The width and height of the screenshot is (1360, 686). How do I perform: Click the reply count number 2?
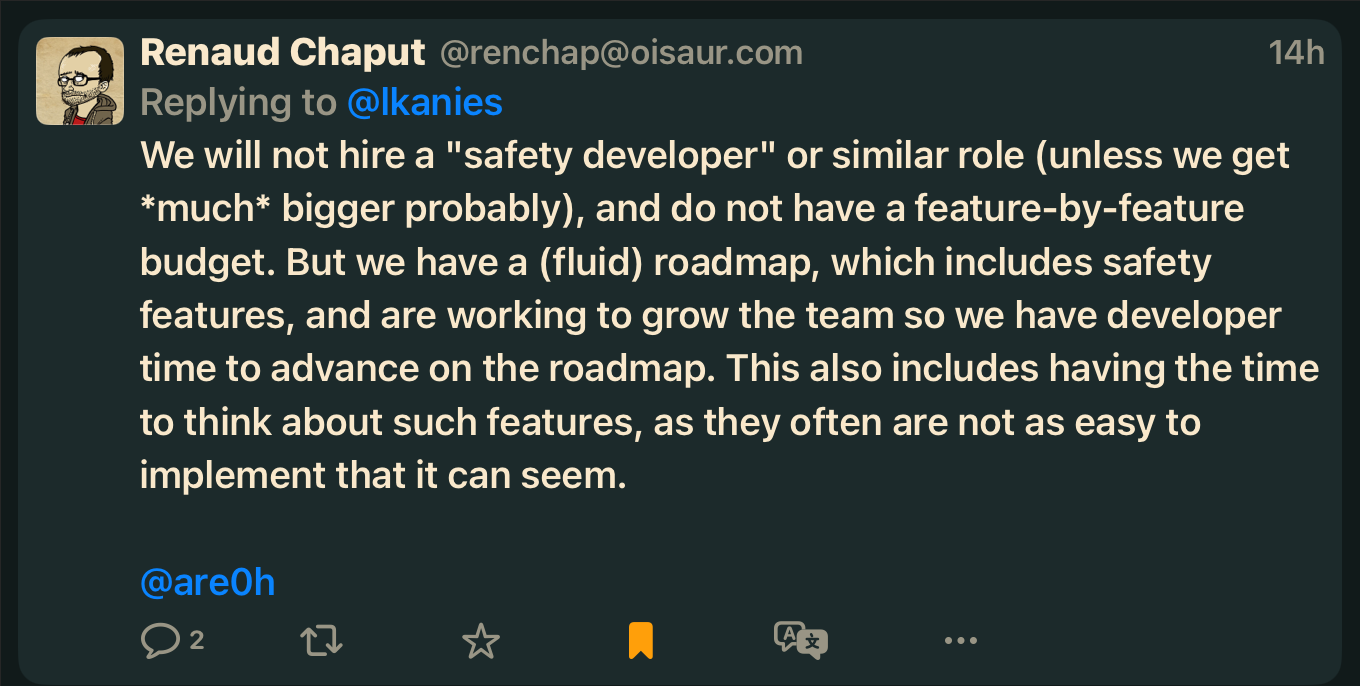click(197, 640)
